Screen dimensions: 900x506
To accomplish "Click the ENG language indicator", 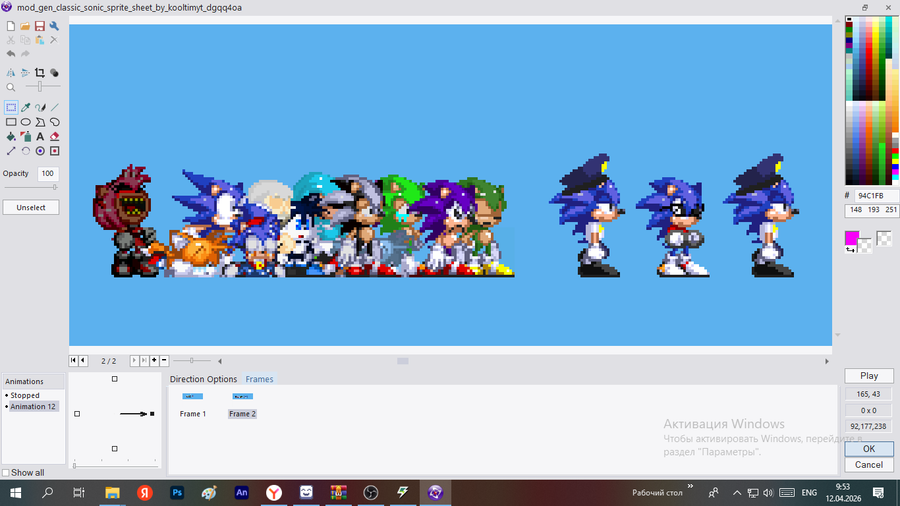I will [x=809, y=492].
